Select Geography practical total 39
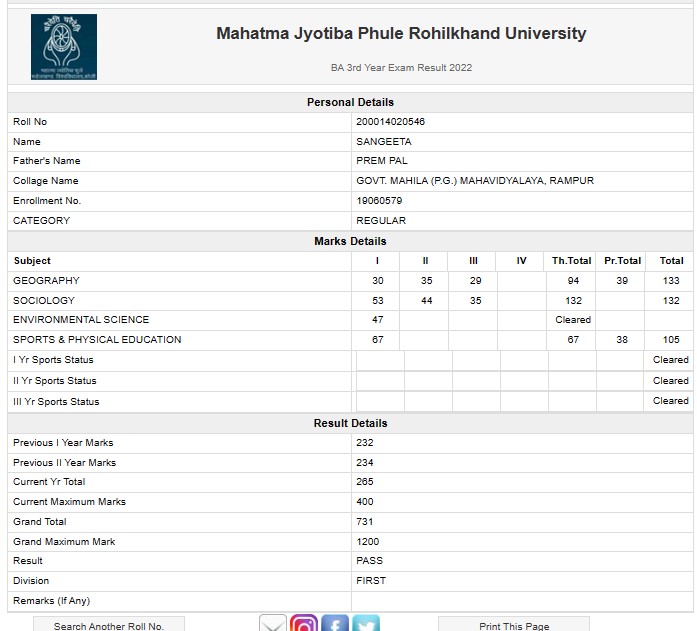The image size is (697, 631). (622, 280)
